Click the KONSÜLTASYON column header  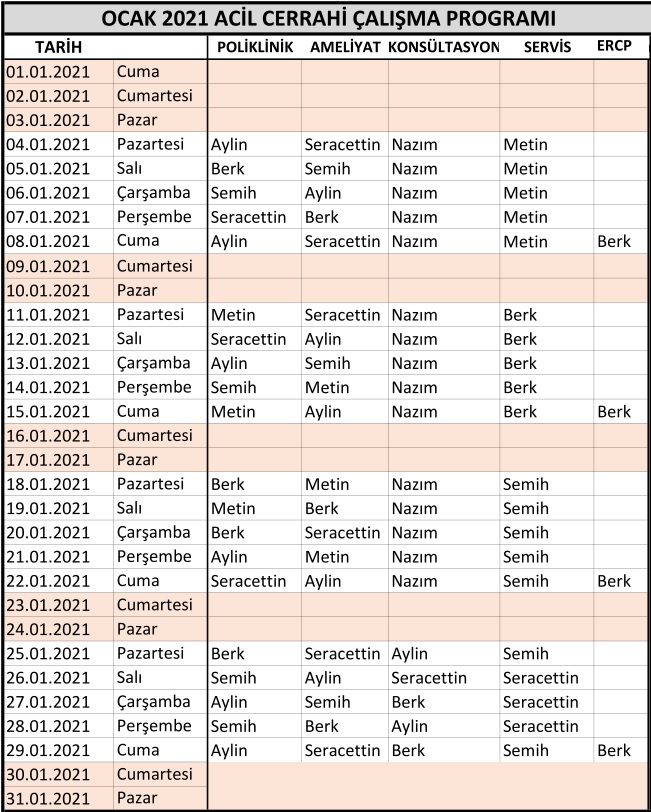point(443,47)
